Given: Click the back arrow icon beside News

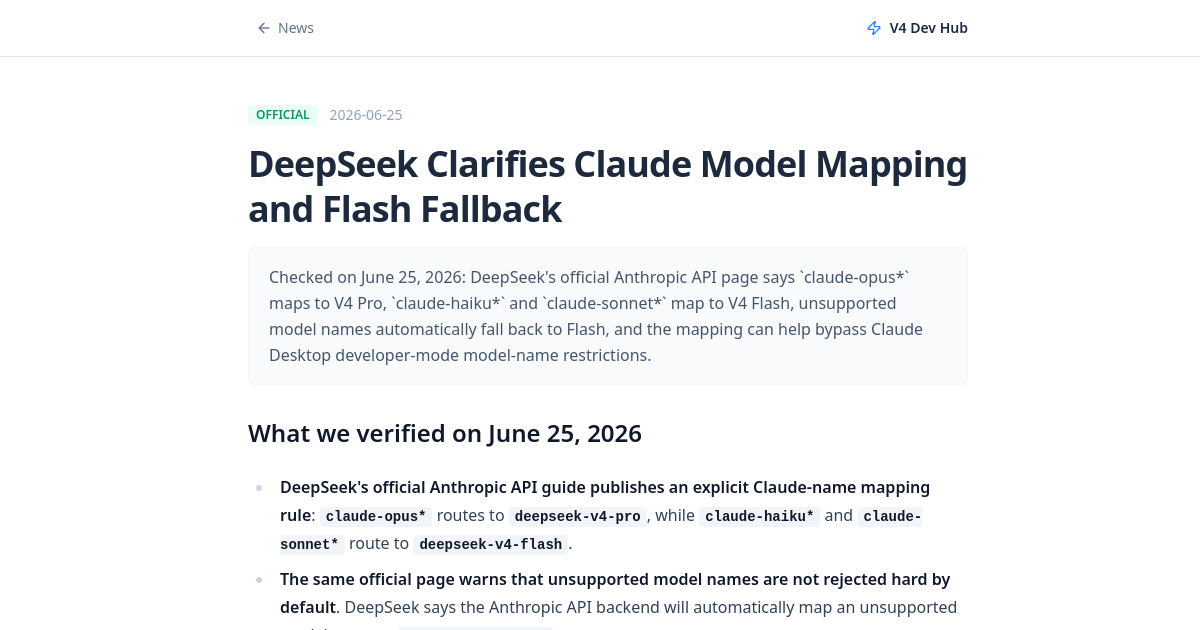Looking at the screenshot, I should [264, 28].
